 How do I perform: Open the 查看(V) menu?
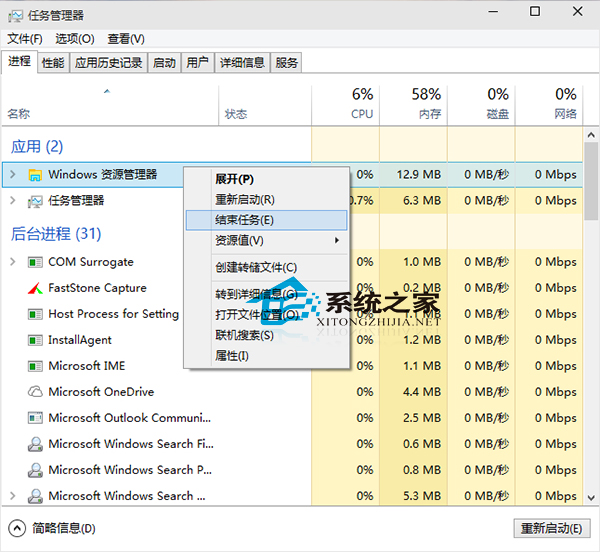tap(126, 39)
